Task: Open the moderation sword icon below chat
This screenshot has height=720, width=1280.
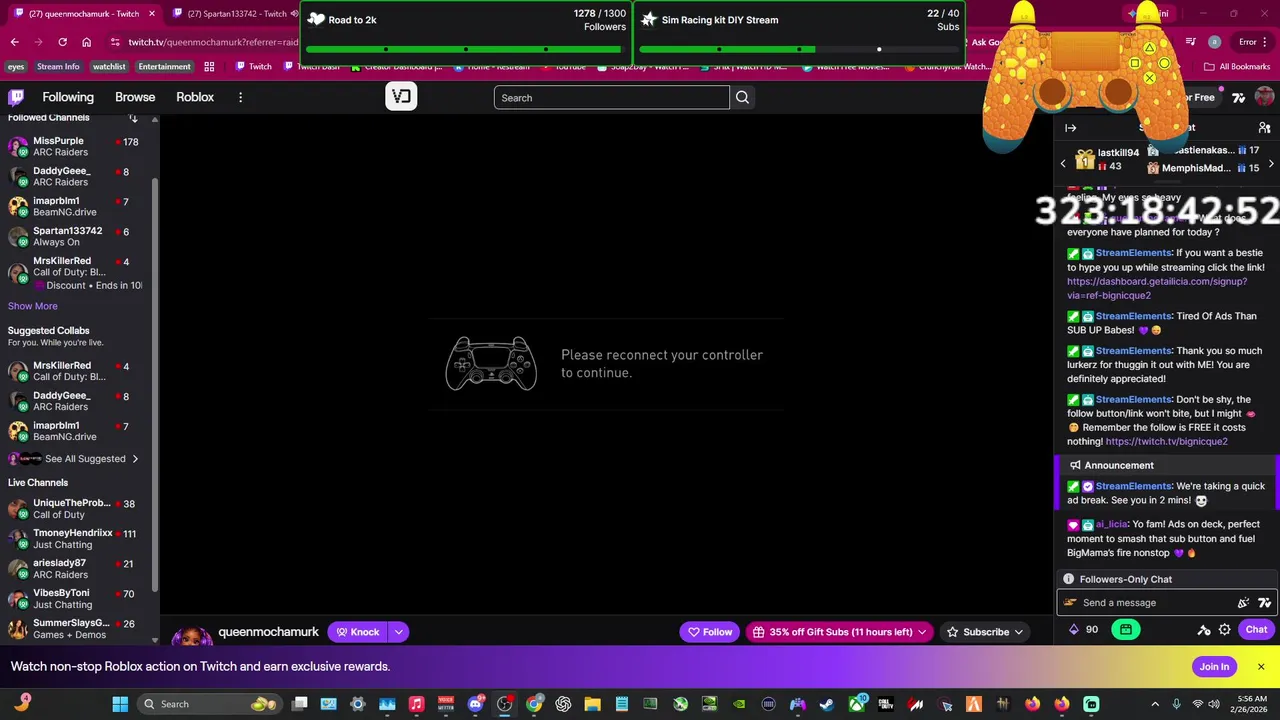Action: [1203, 629]
